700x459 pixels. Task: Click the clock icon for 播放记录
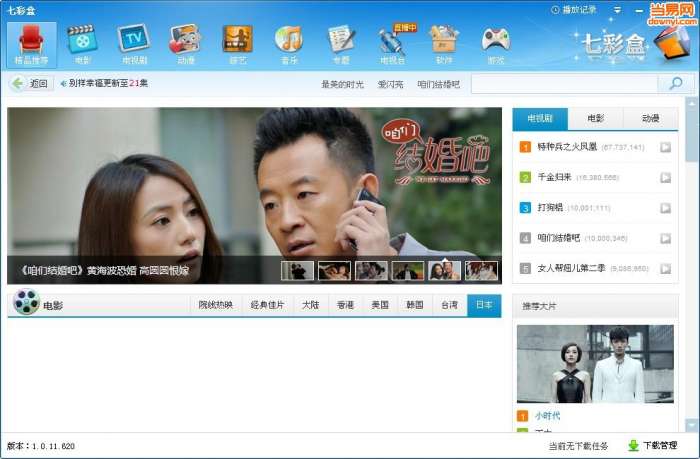pos(555,10)
